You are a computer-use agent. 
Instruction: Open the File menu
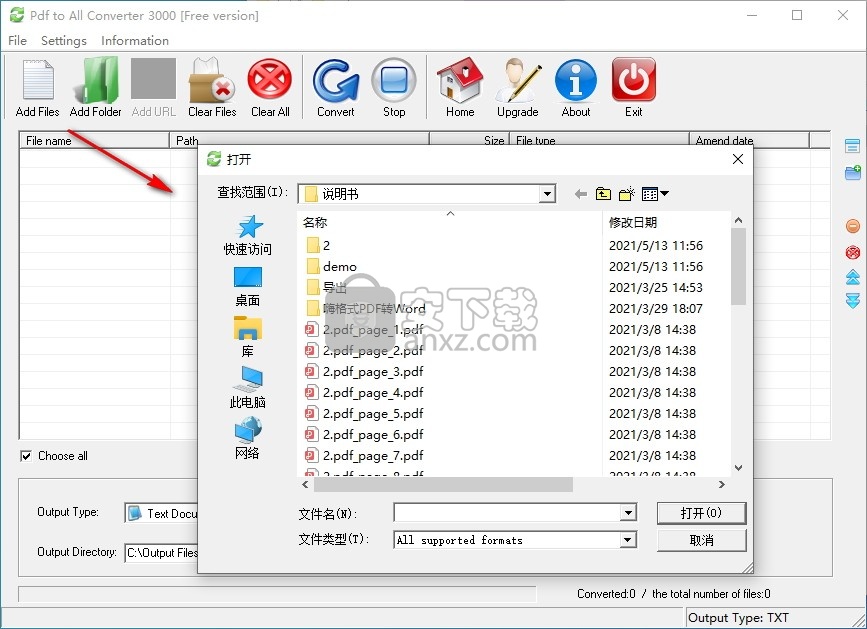pyautogui.click(x=17, y=41)
